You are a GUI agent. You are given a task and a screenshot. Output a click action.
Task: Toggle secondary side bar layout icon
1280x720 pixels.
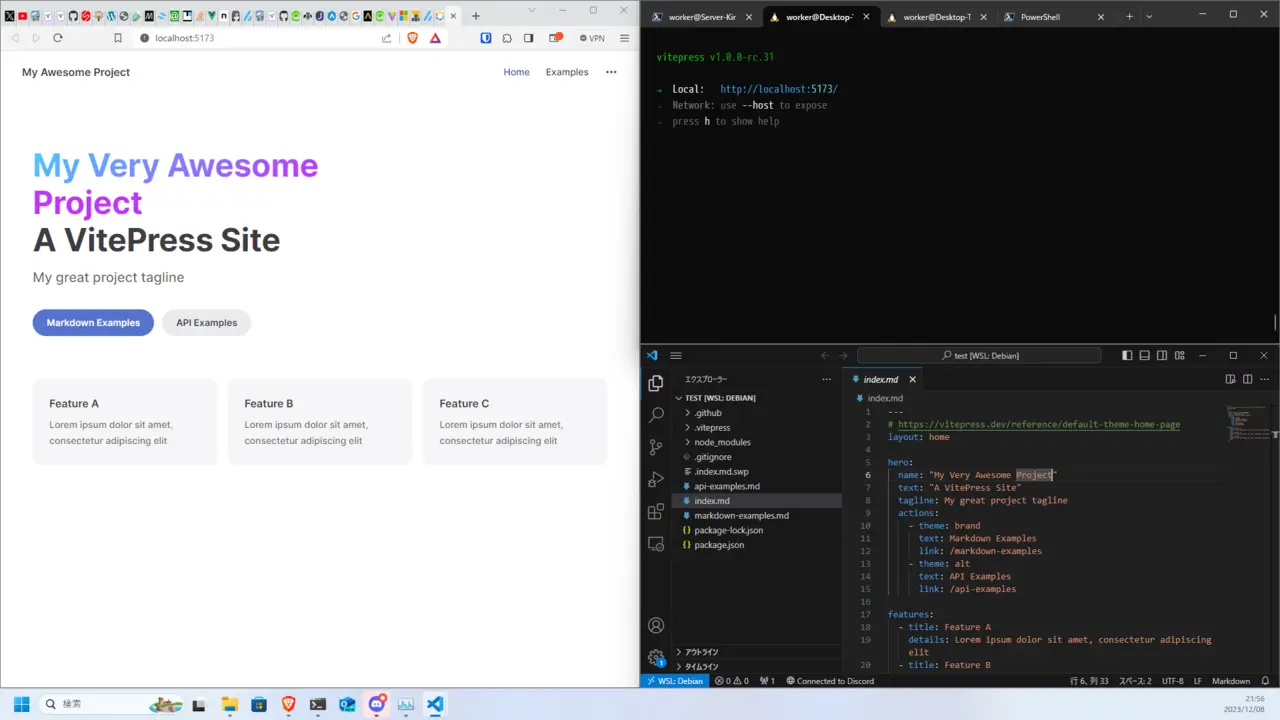(1162, 355)
